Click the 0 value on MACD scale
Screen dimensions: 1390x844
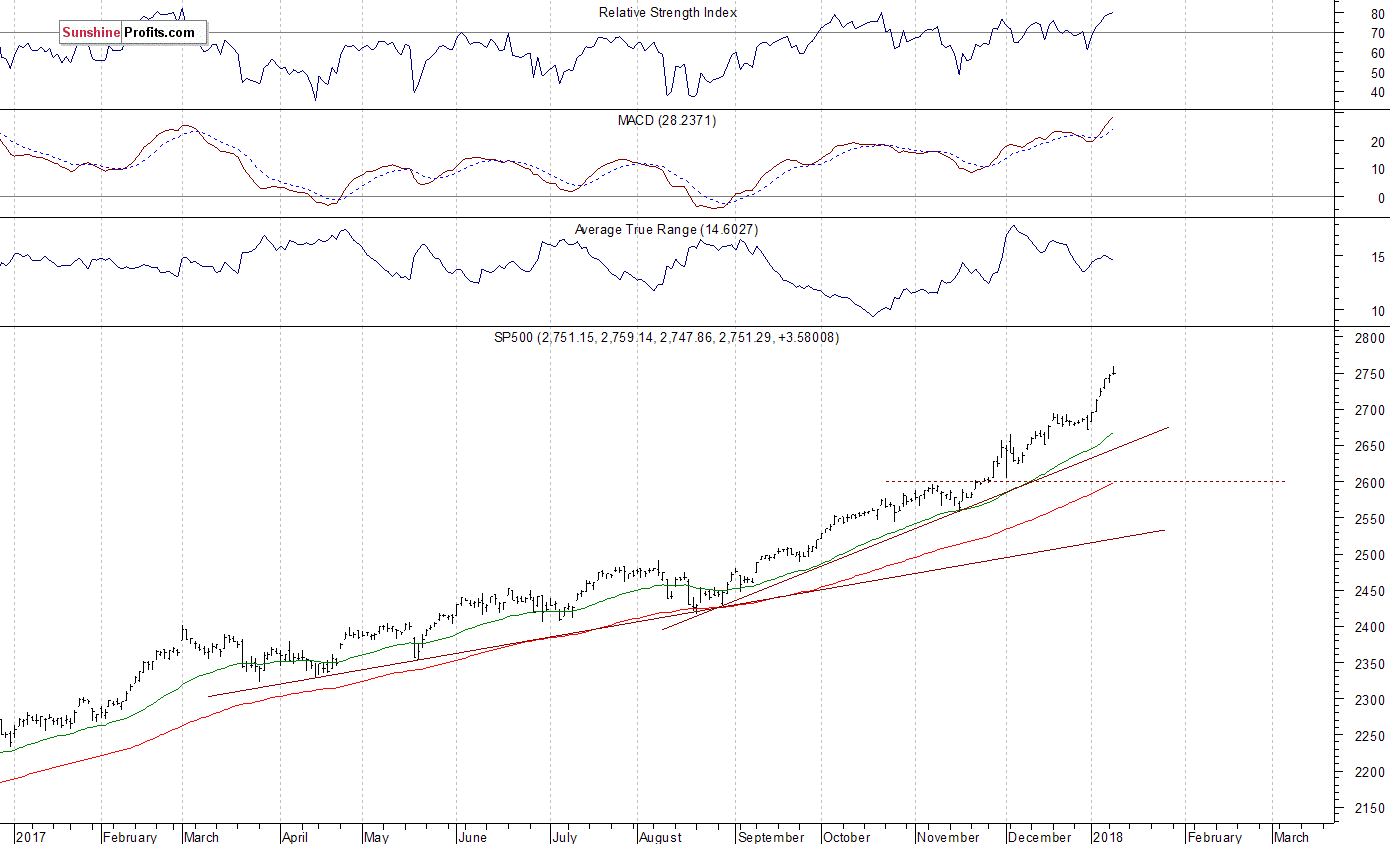(x=1381, y=198)
